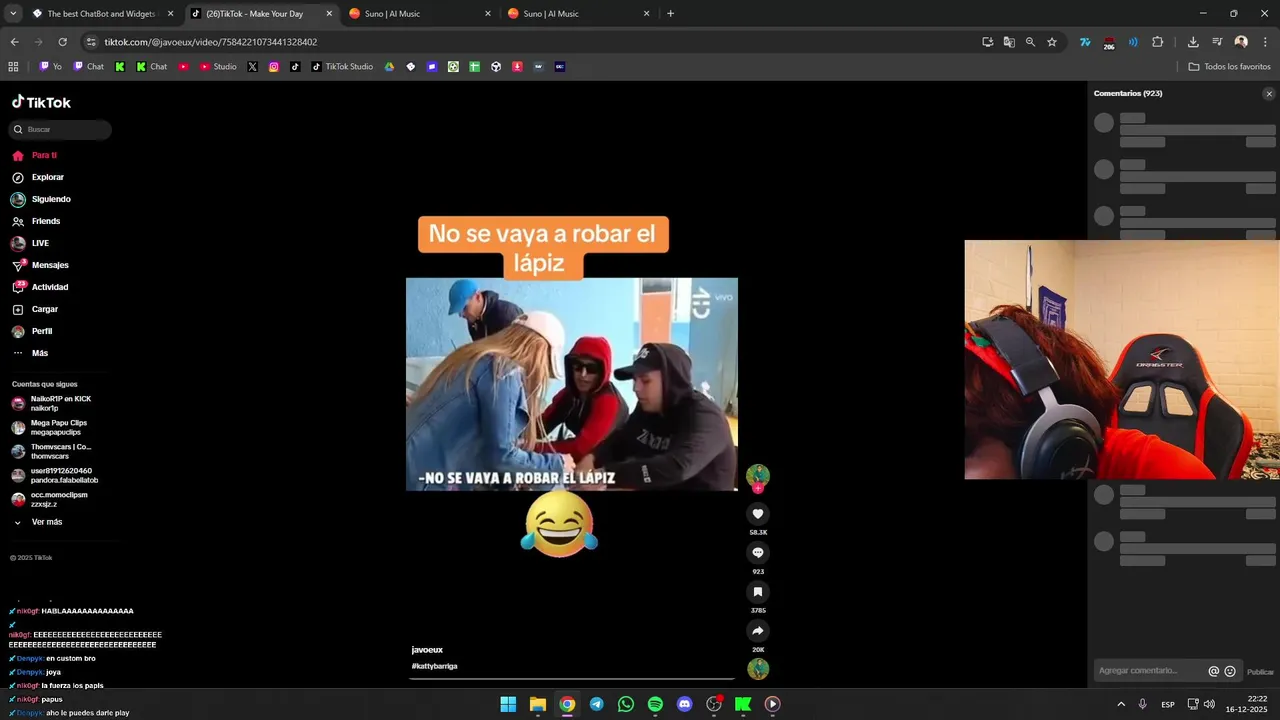Go back to previous page
This screenshot has height=720, width=1280.
click(x=14, y=42)
